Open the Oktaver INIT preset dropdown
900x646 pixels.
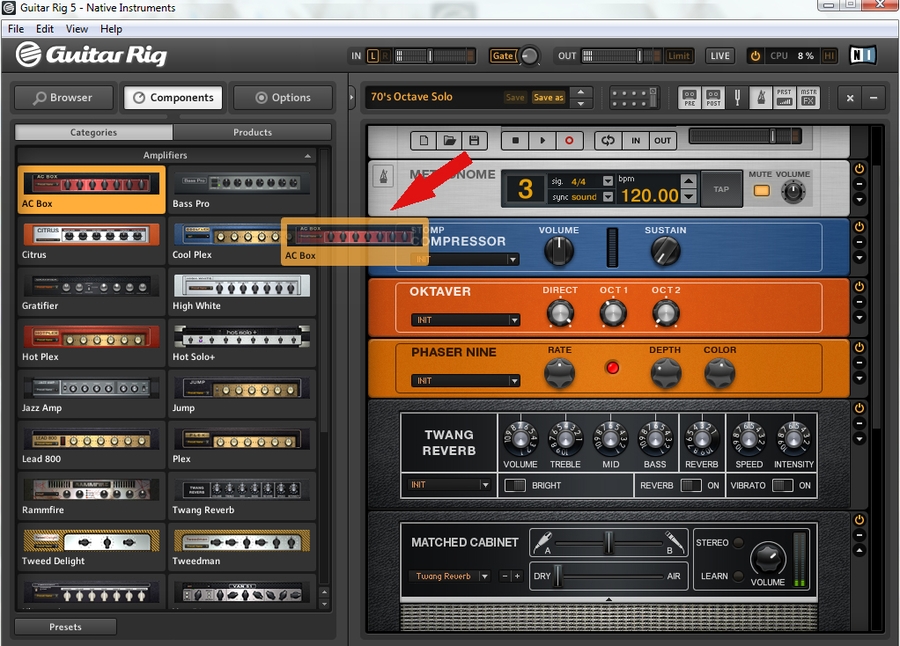[x=465, y=320]
